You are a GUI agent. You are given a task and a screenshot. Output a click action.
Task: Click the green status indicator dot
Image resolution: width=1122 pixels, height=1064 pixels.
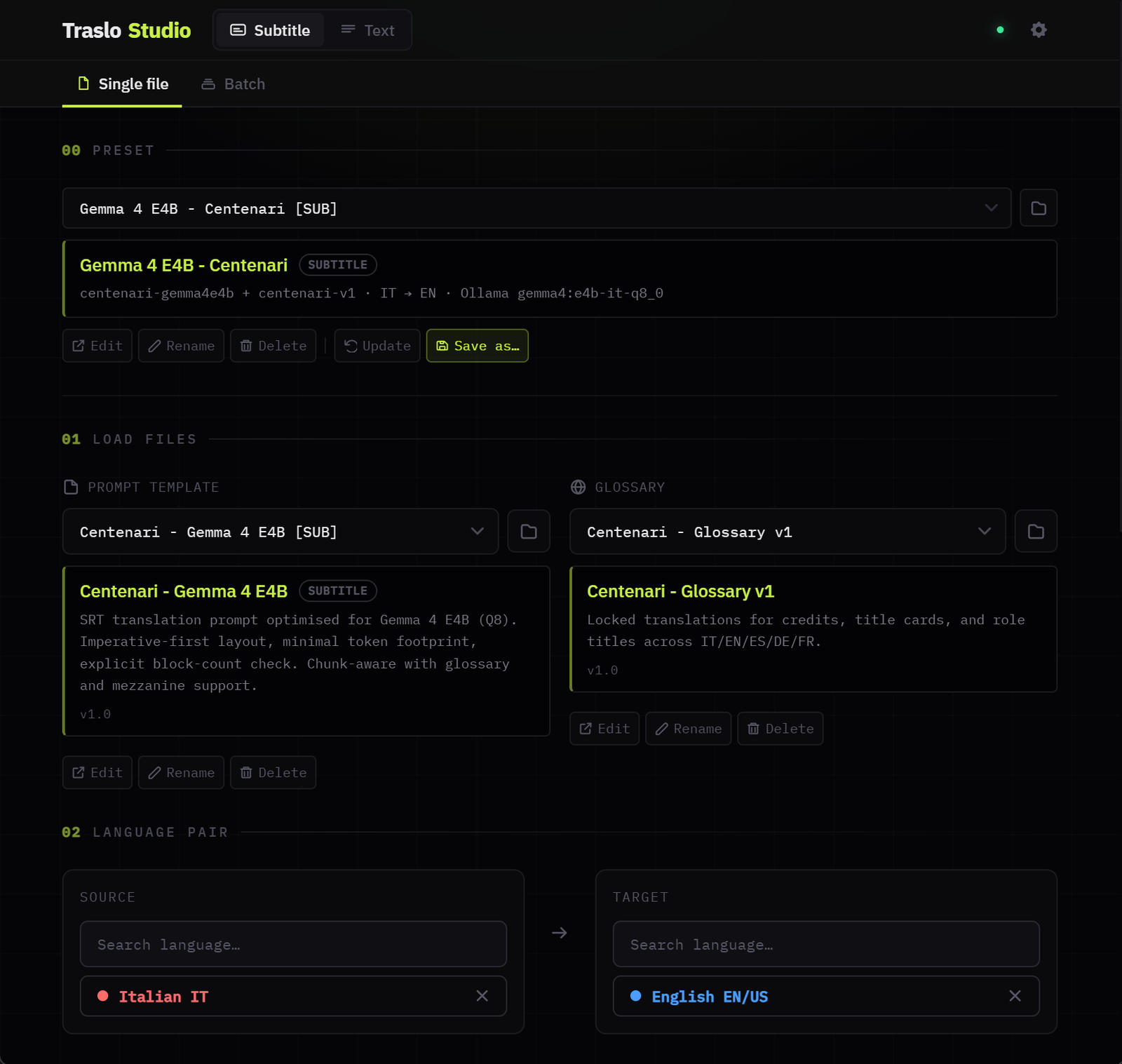click(x=1000, y=29)
